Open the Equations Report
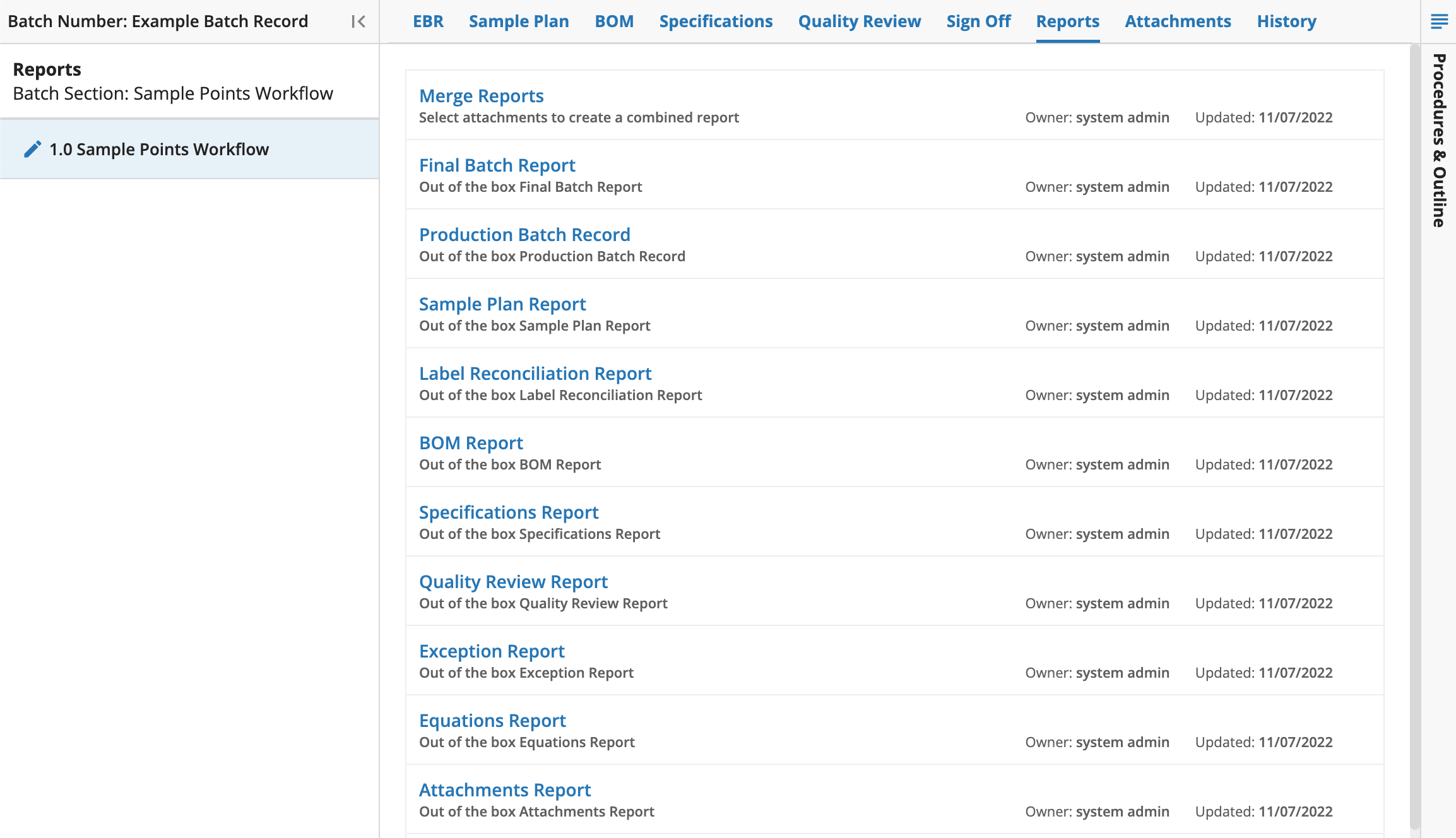 [492, 721]
